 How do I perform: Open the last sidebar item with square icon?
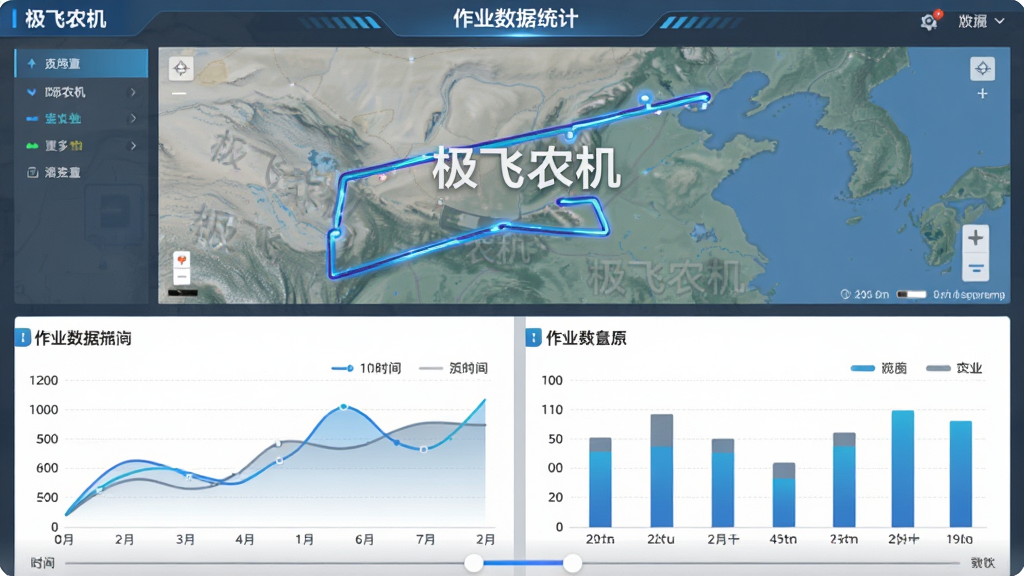click(x=82, y=172)
